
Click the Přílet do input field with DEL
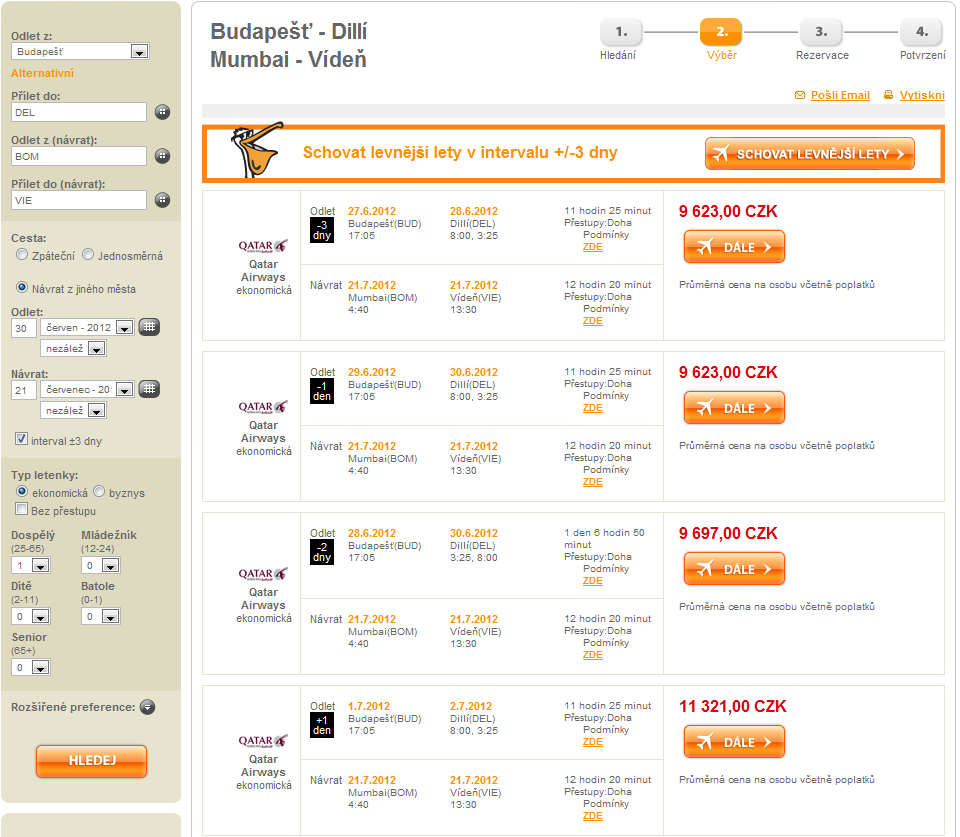(x=78, y=112)
